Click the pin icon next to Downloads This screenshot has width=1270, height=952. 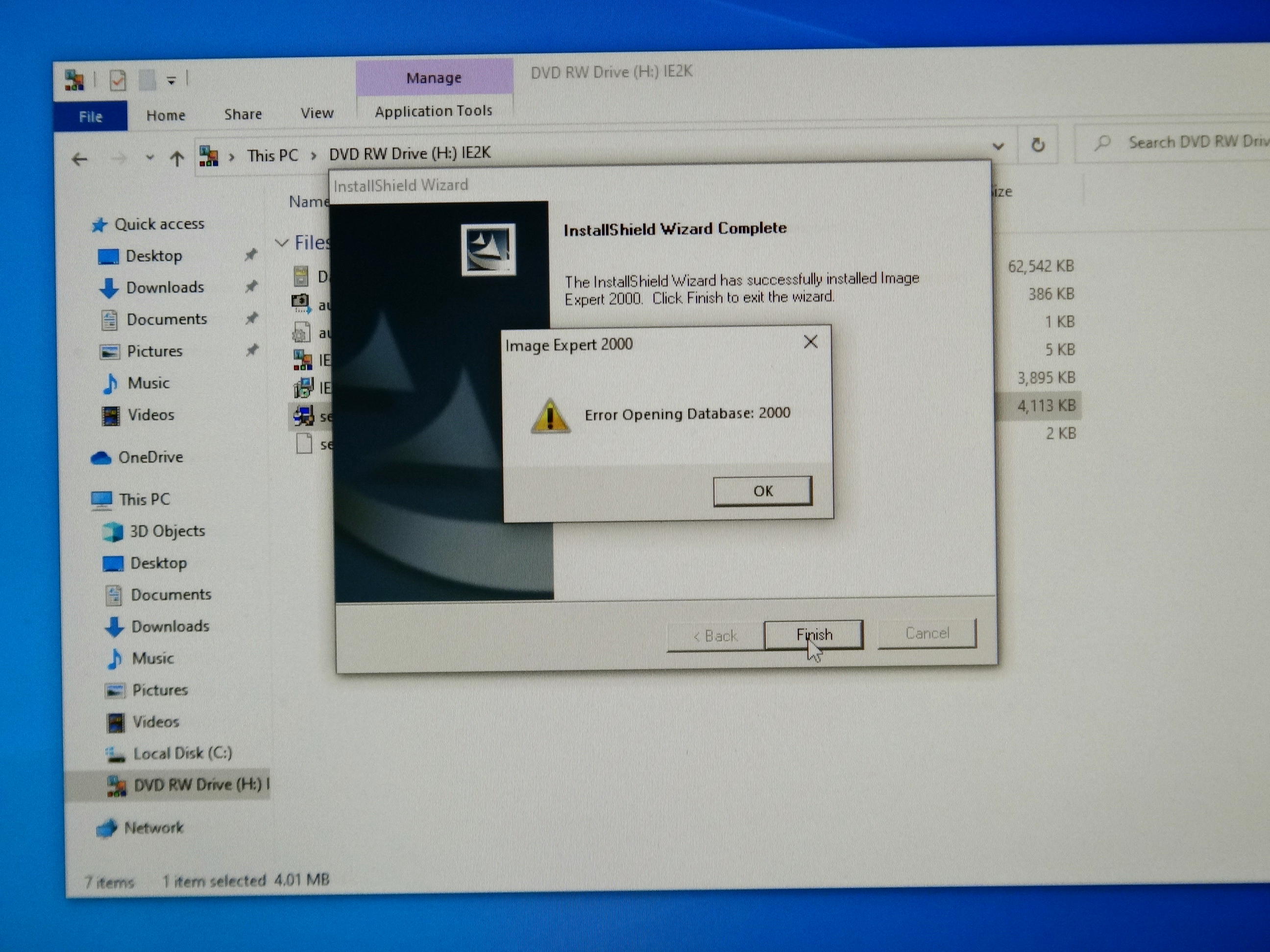[x=251, y=286]
